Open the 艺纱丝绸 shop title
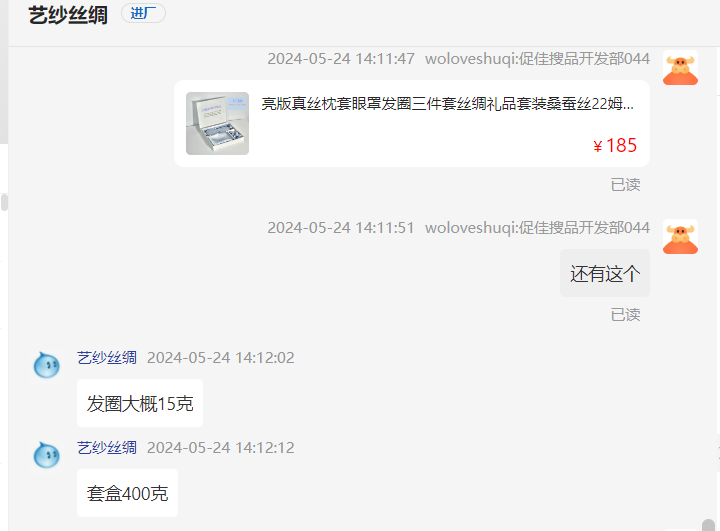This screenshot has height=531, width=720. (x=68, y=15)
